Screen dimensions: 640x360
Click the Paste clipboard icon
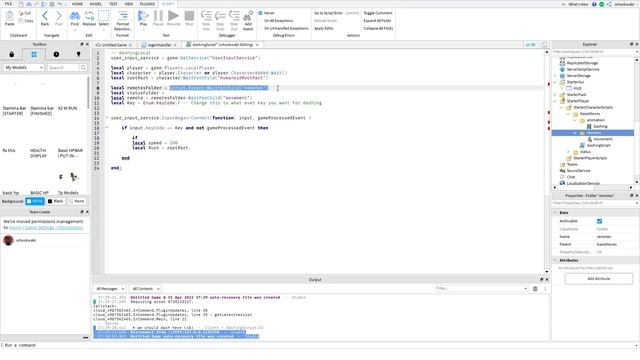[9, 17]
